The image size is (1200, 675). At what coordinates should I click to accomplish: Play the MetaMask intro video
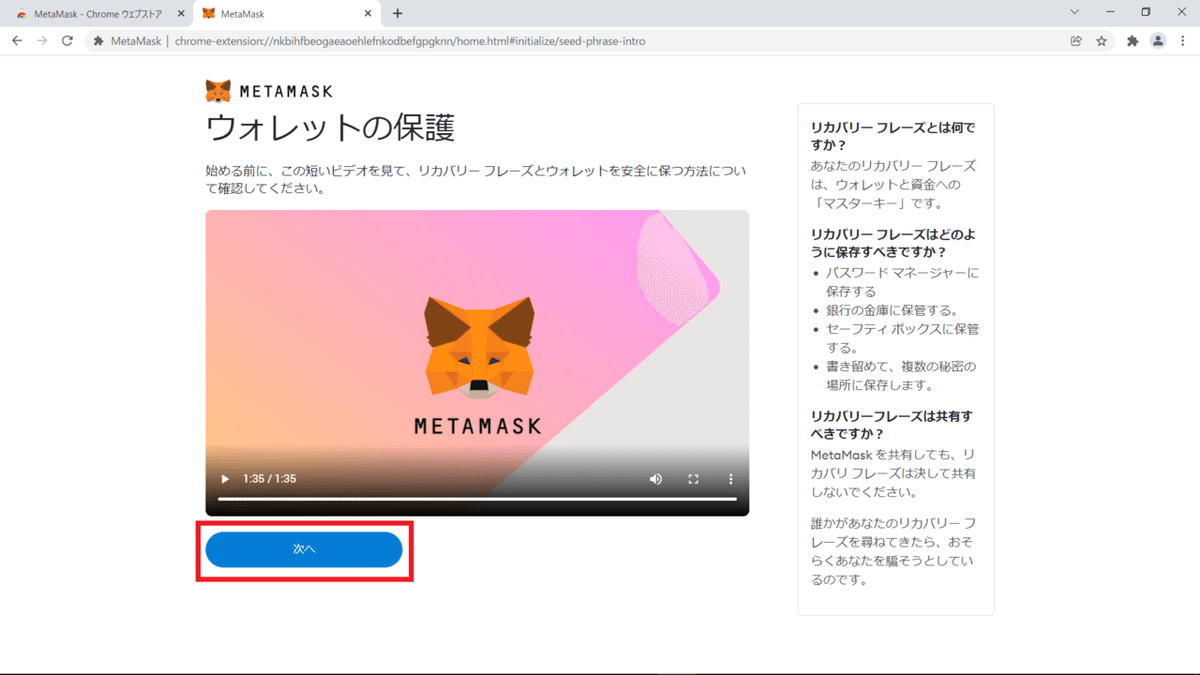(x=225, y=479)
